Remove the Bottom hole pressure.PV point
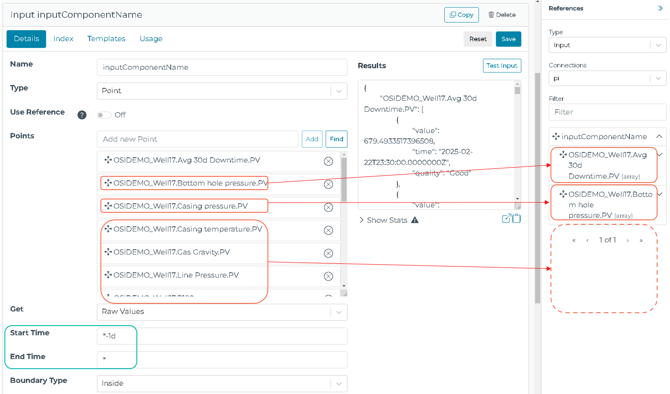 click(328, 184)
